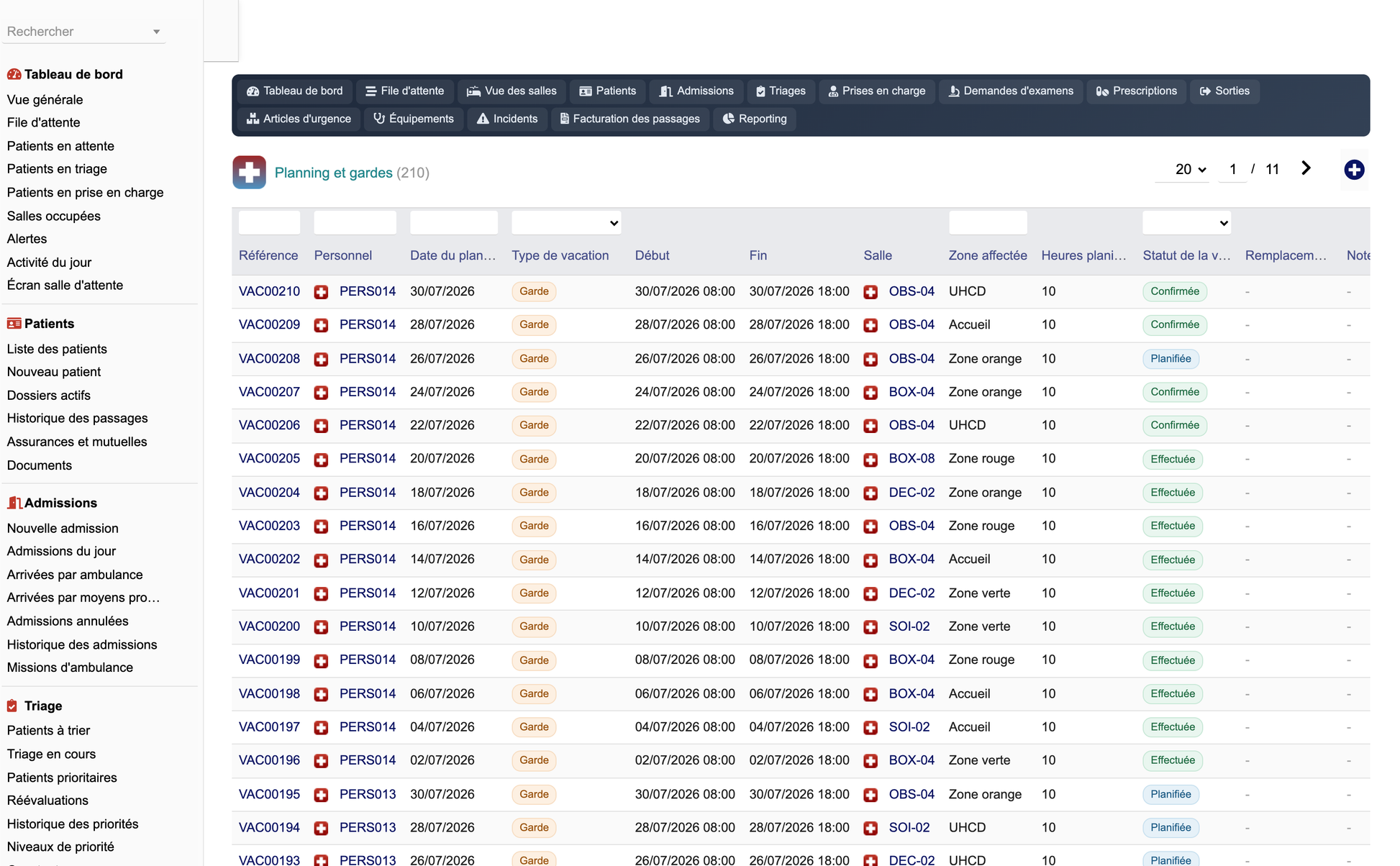This screenshot has height=866, width=1400.
Task: Switch to the File d'attente tab
Action: (x=405, y=91)
